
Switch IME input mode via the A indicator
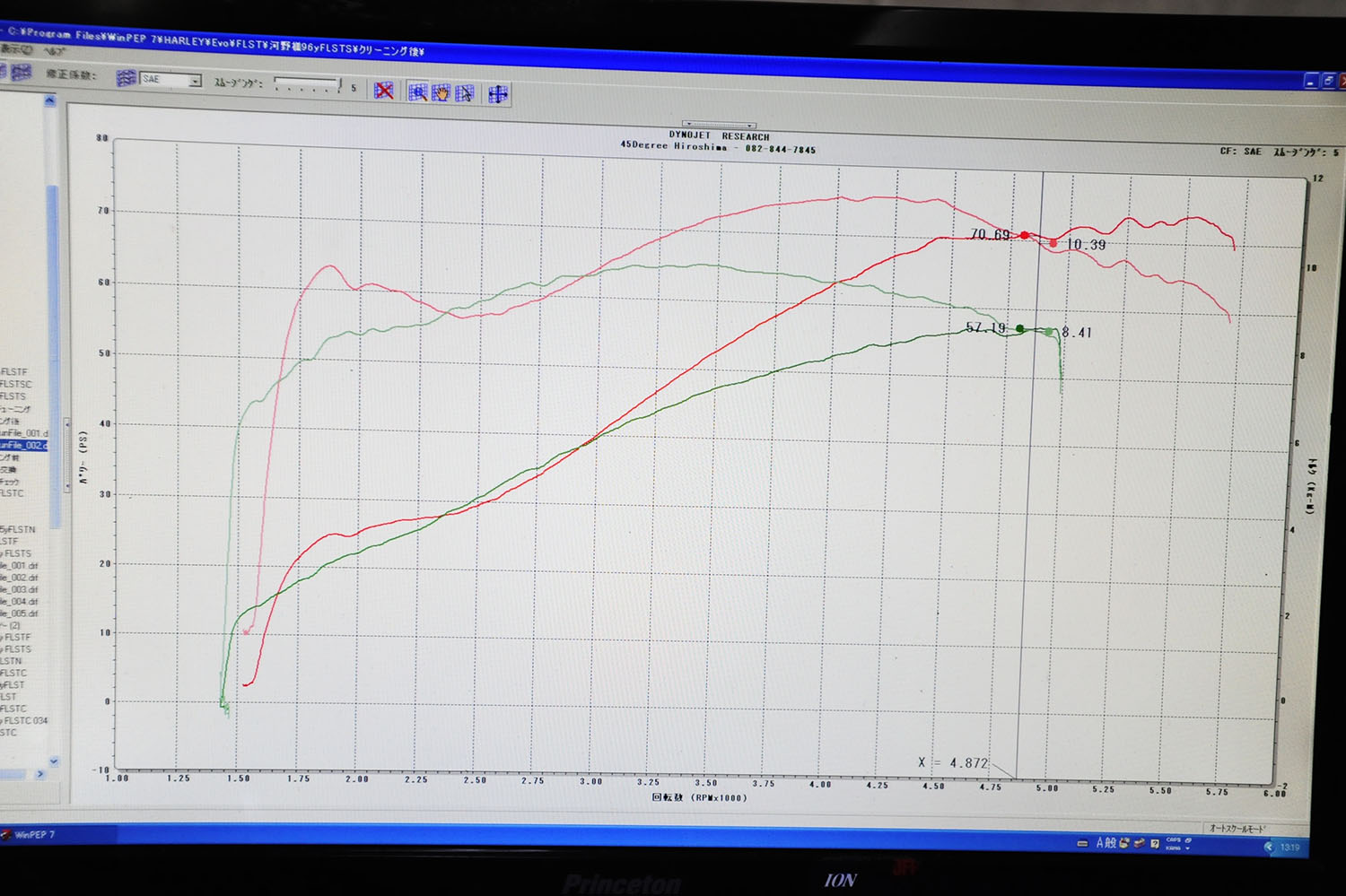[x=1100, y=843]
